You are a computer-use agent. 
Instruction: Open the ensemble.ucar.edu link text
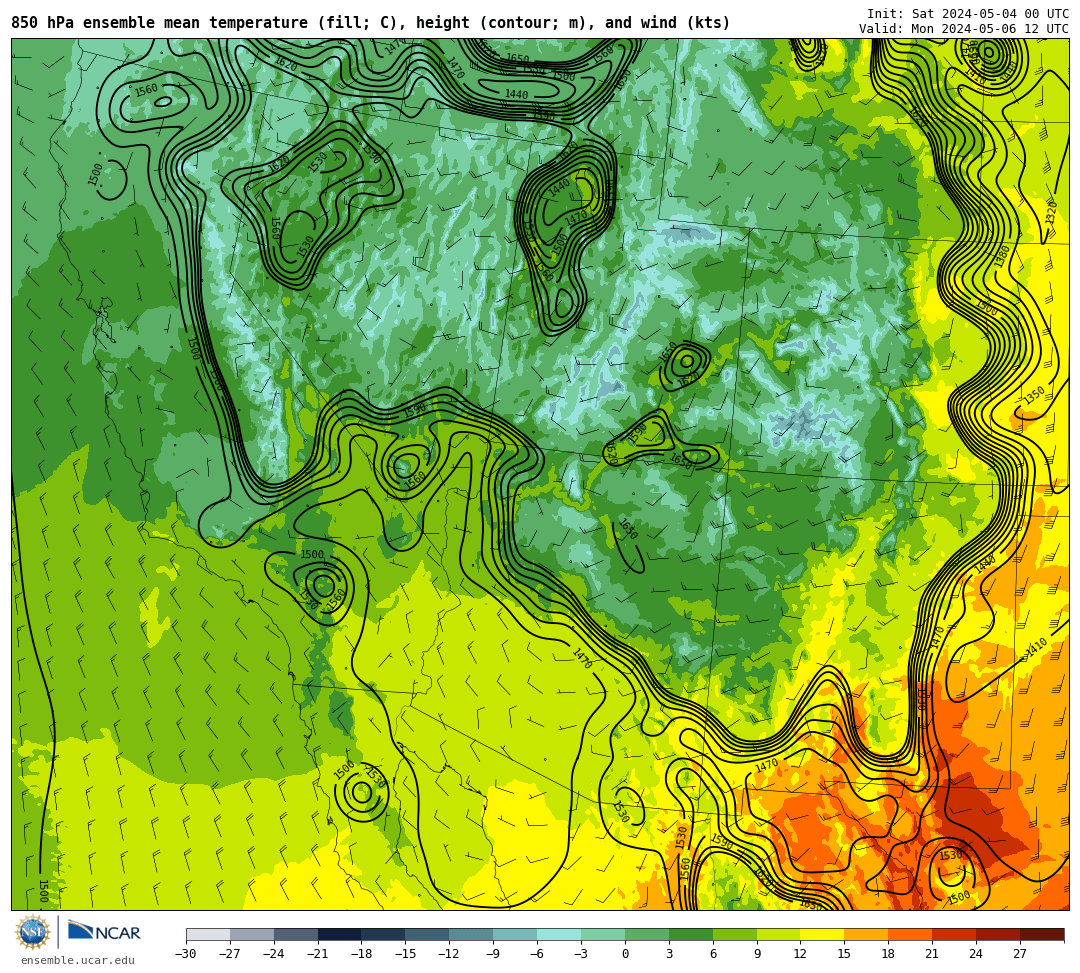pyautogui.click(x=78, y=960)
